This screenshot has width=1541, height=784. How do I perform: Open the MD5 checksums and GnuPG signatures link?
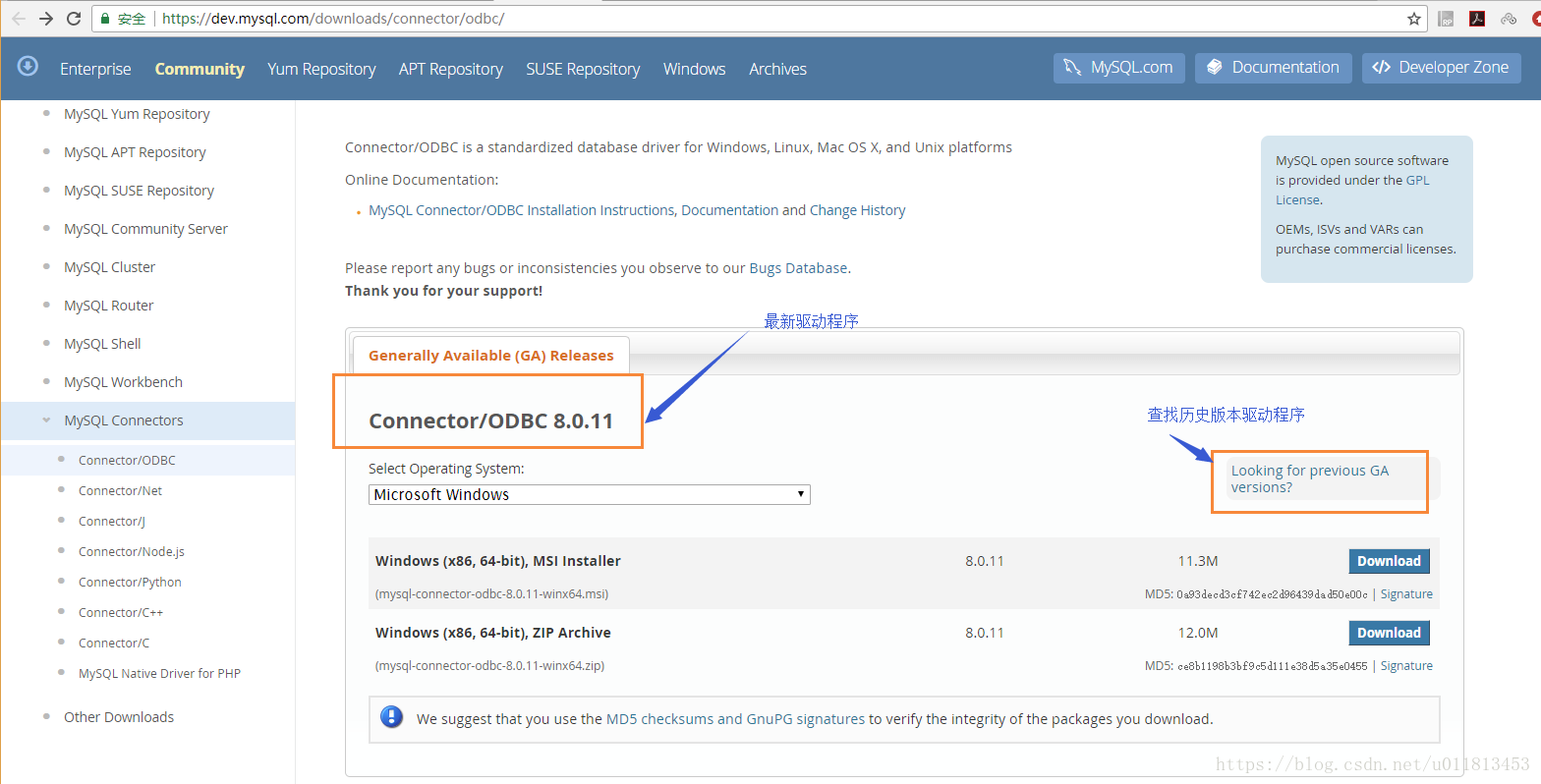[x=735, y=719]
